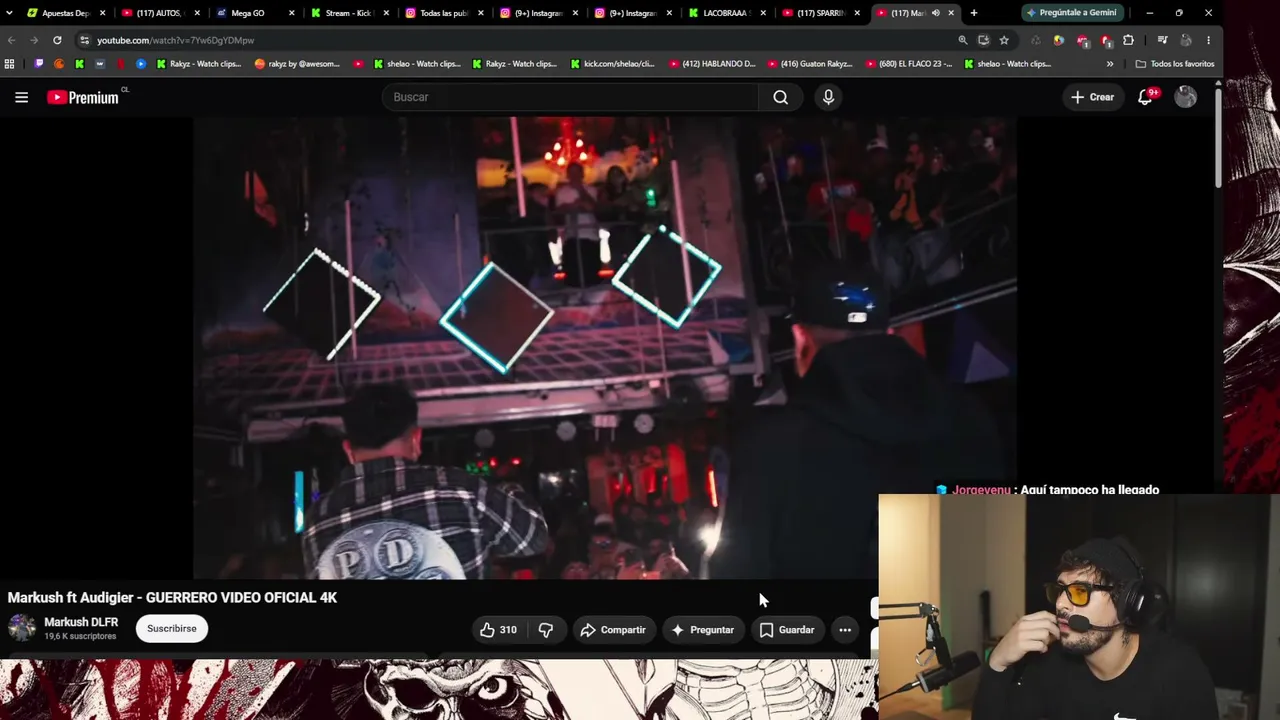
Task: Open the YouTube guide hamburger menu
Action: [21, 97]
